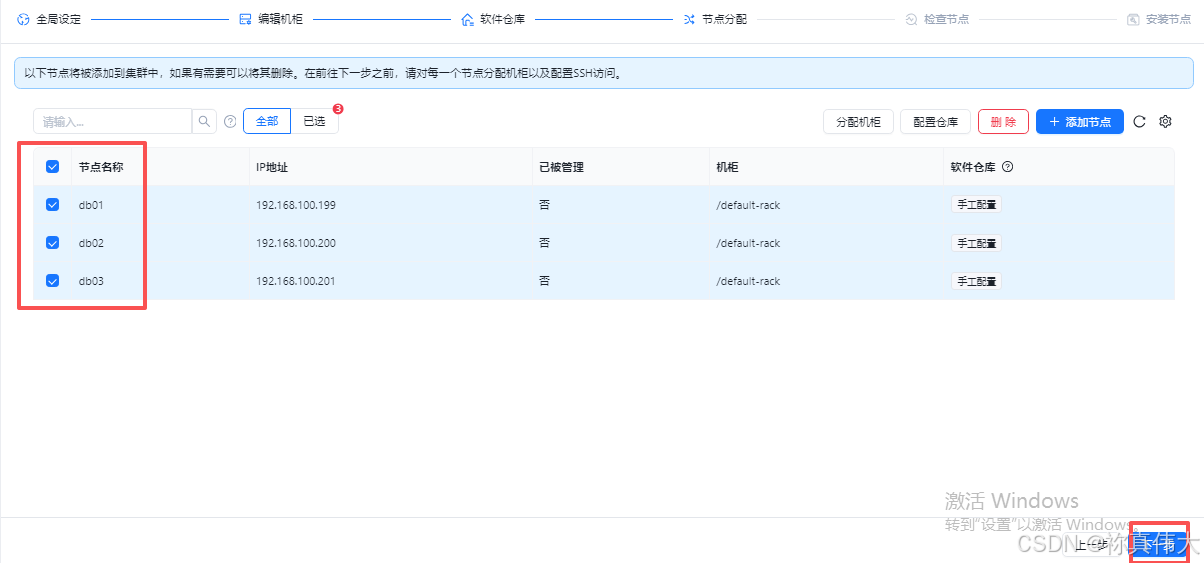This screenshot has width=1204, height=563.
Task: Click the 已被管理 column header
Action: pos(561,167)
